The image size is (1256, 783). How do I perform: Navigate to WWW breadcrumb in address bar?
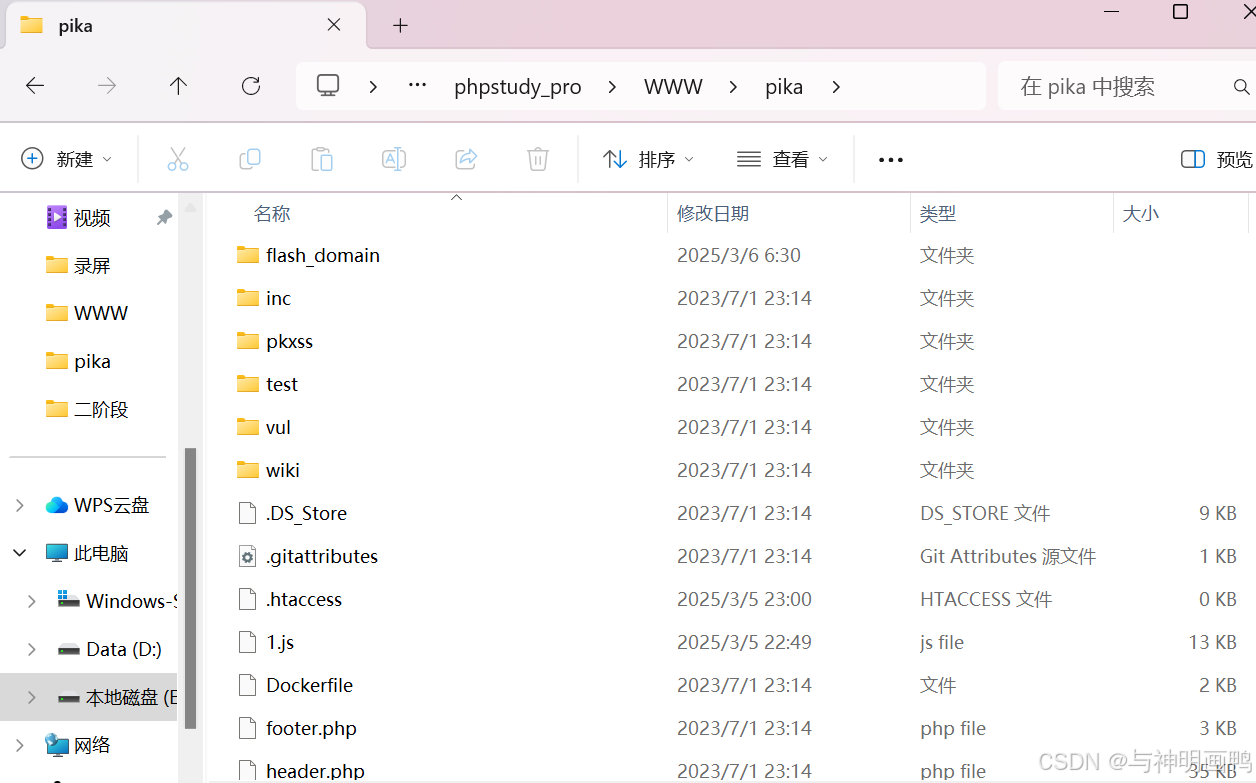coord(673,87)
